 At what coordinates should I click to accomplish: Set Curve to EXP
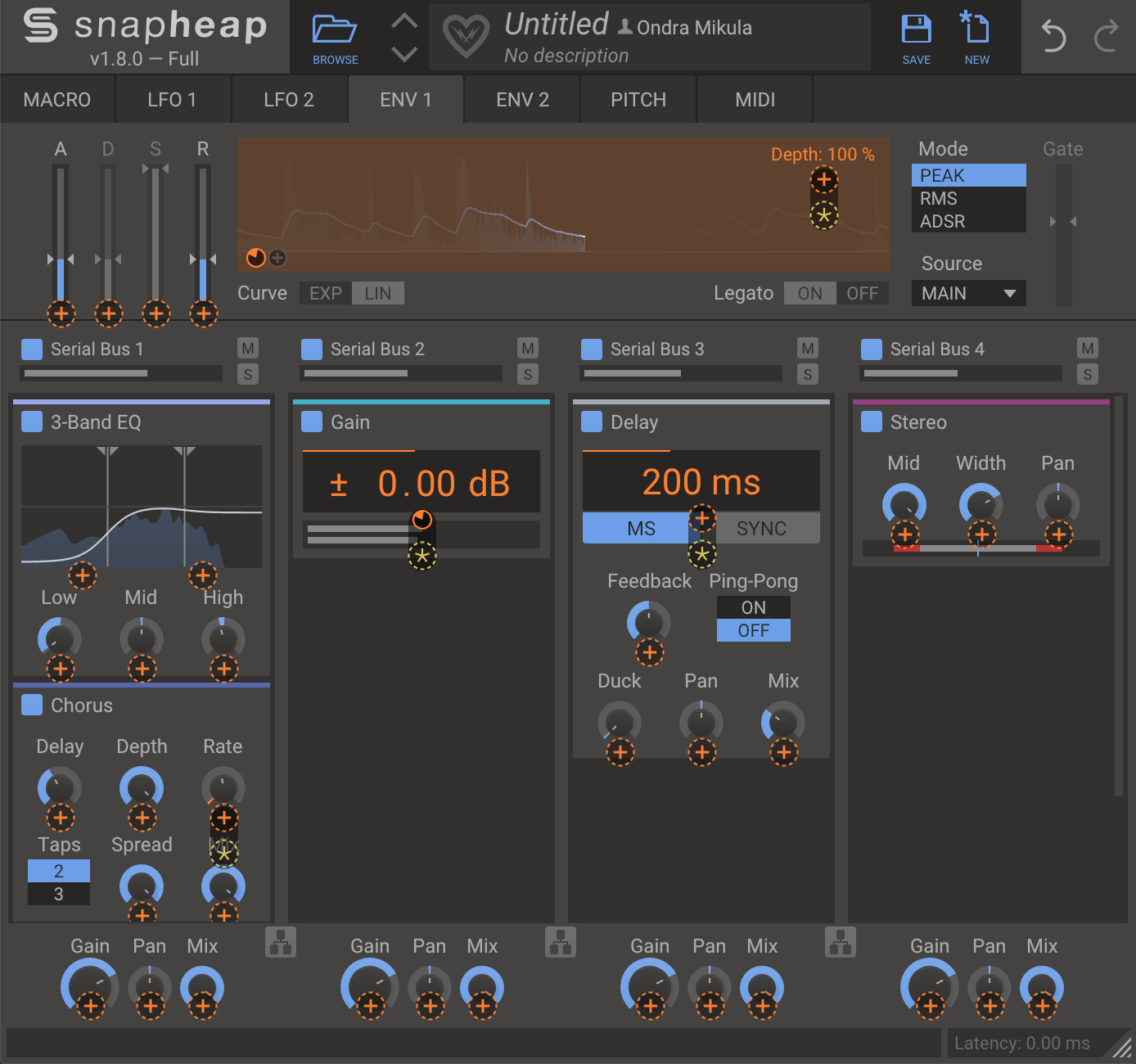click(326, 293)
